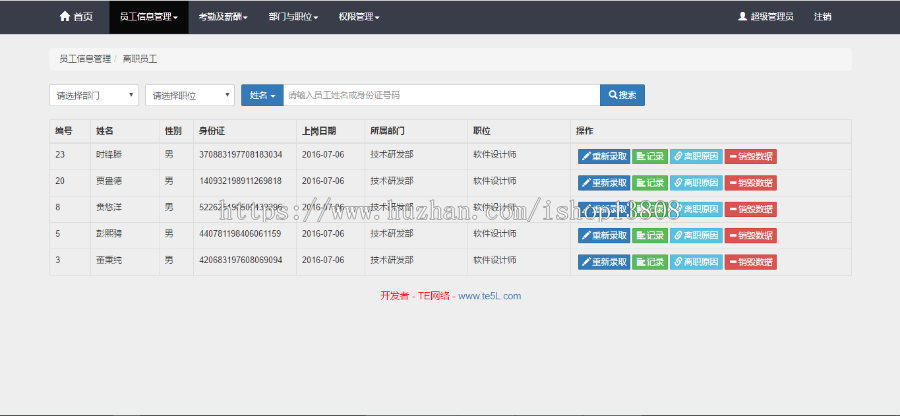Click 重新录取 for employee number 23

click(604, 157)
